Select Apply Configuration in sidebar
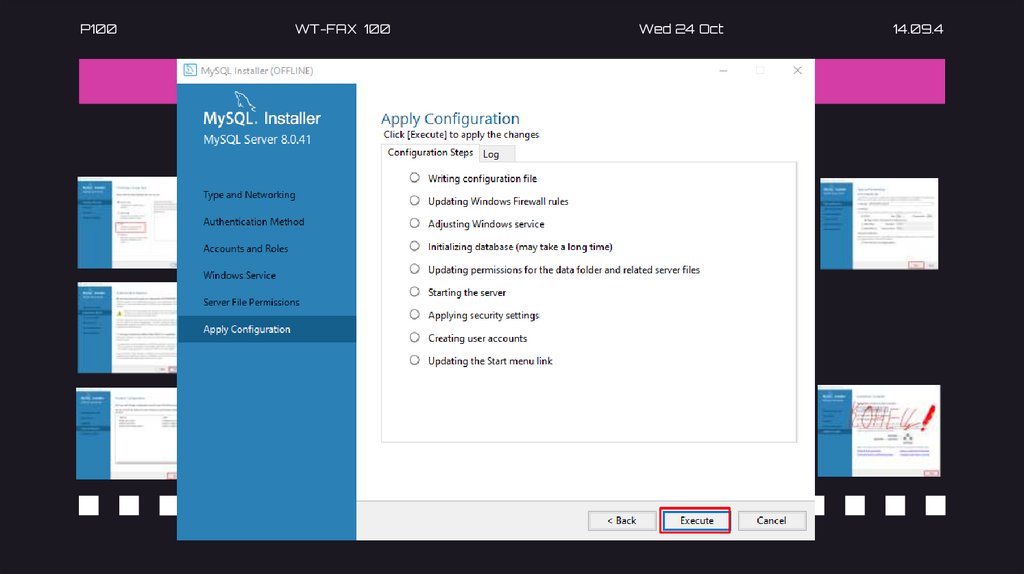Screen dimensions: 1024x574 [x=266, y=329]
